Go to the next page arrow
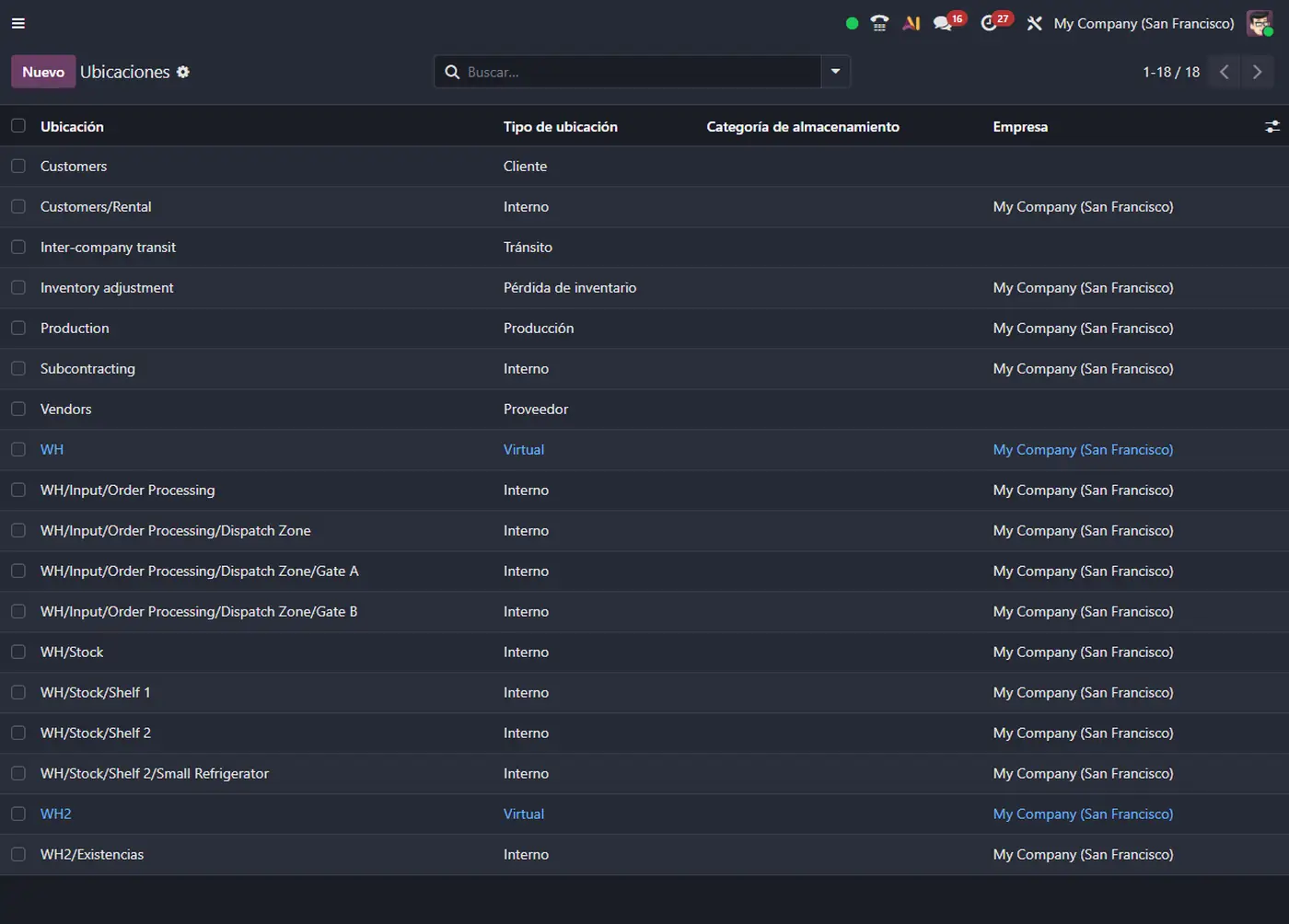 (x=1257, y=72)
